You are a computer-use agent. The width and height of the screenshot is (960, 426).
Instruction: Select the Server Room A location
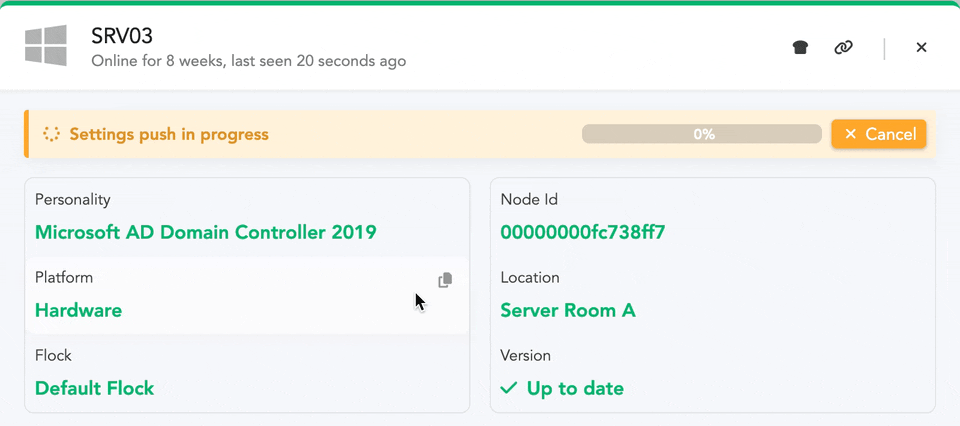[567, 310]
